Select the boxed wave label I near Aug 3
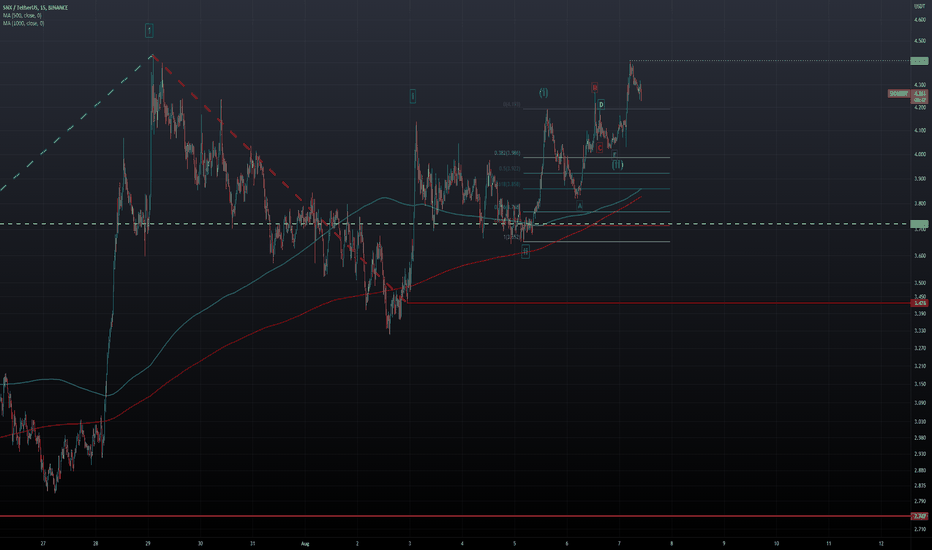This screenshot has height=550, width=932. tap(413, 96)
